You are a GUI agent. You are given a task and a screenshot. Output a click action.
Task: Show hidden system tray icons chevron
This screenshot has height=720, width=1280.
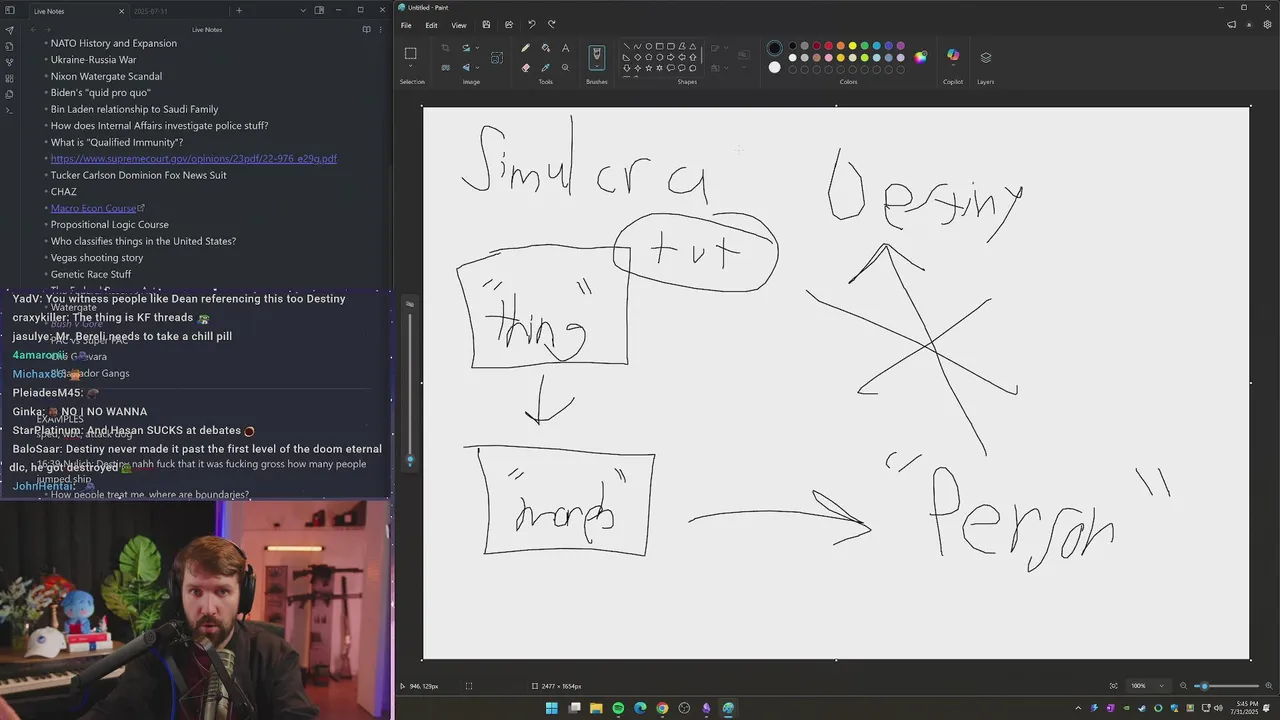click(x=1078, y=708)
